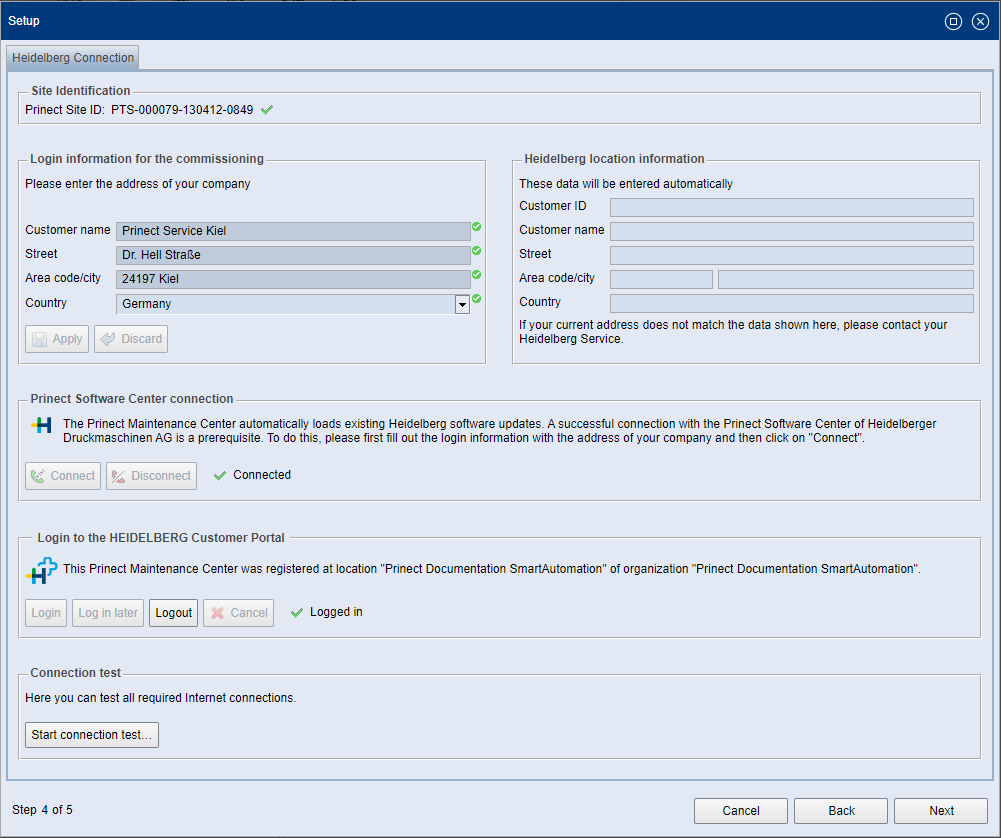This screenshot has width=1001, height=838.
Task: Click the green checkmark beside Prinect Site ID
Action: pyautogui.click(x=266, y=109)
